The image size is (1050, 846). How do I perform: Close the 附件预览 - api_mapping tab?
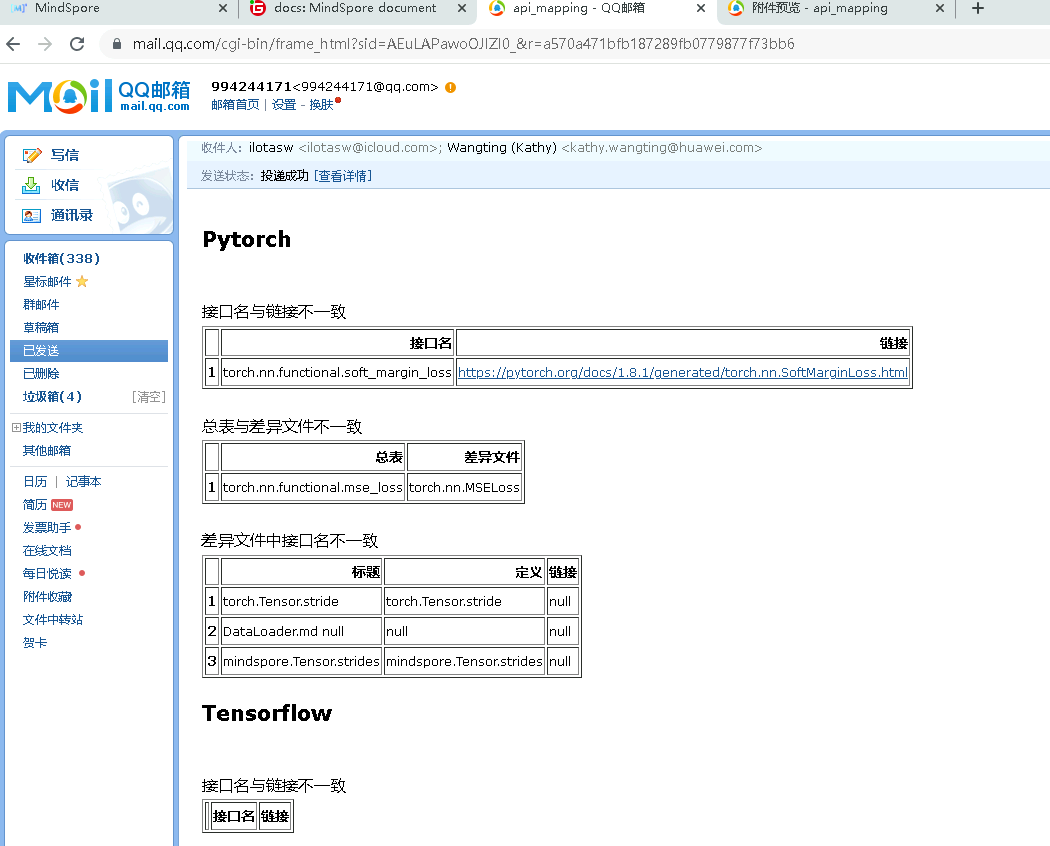[940, 8]
